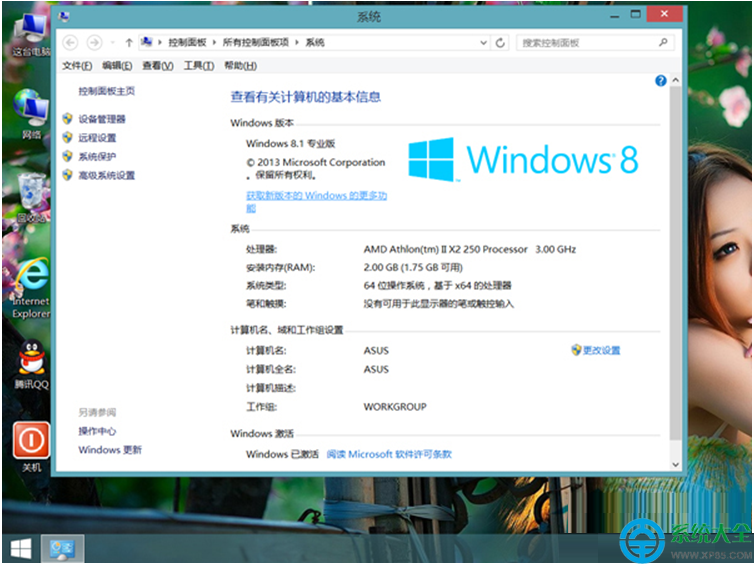
Task: Open Internet Explorer desktop icon
Action: (x=31, y=289)
